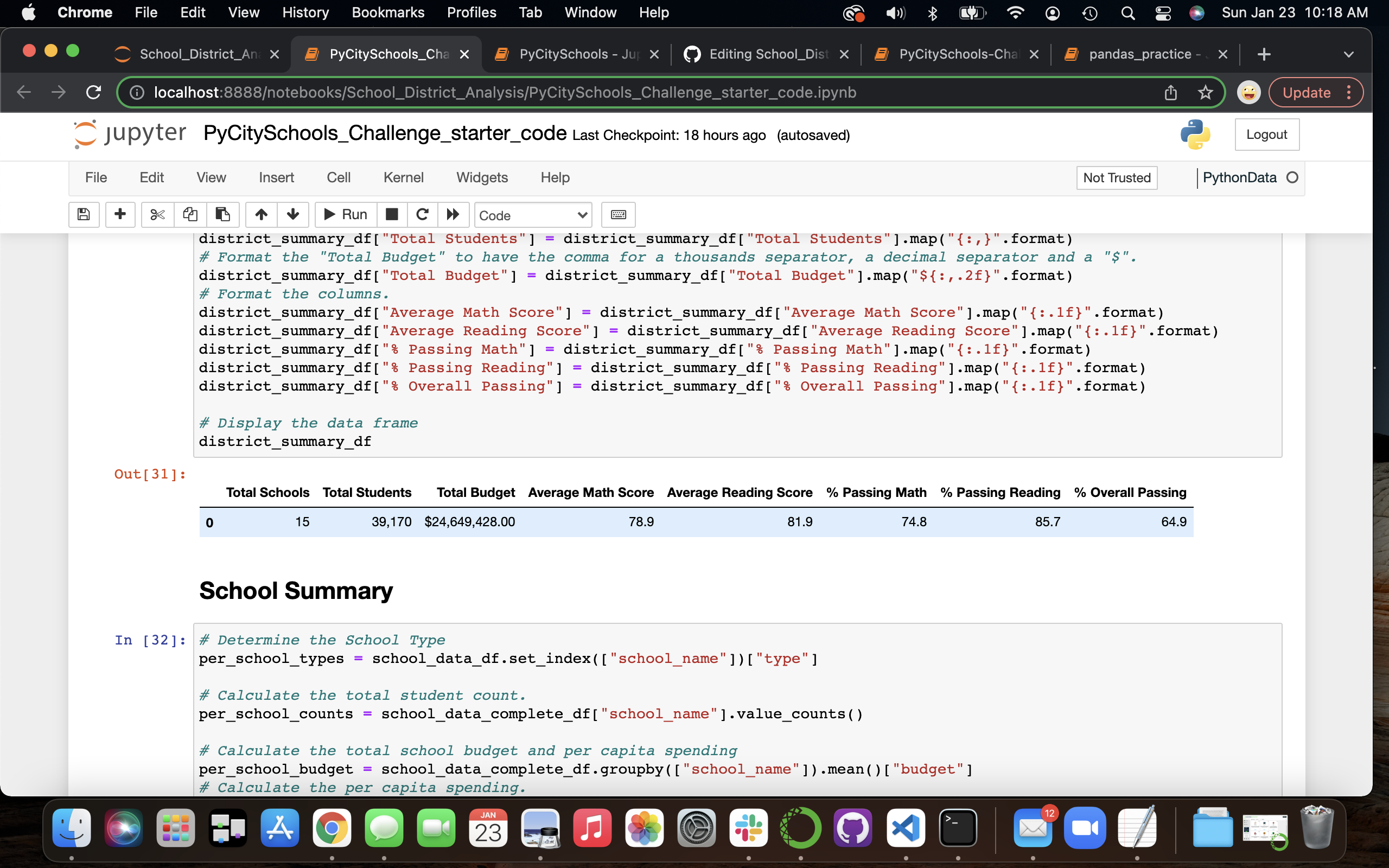The width and height of the screenshot is (1389, 868).
Task: Interrupt the kernel with the stop icon
Action: tap(393, 214)
